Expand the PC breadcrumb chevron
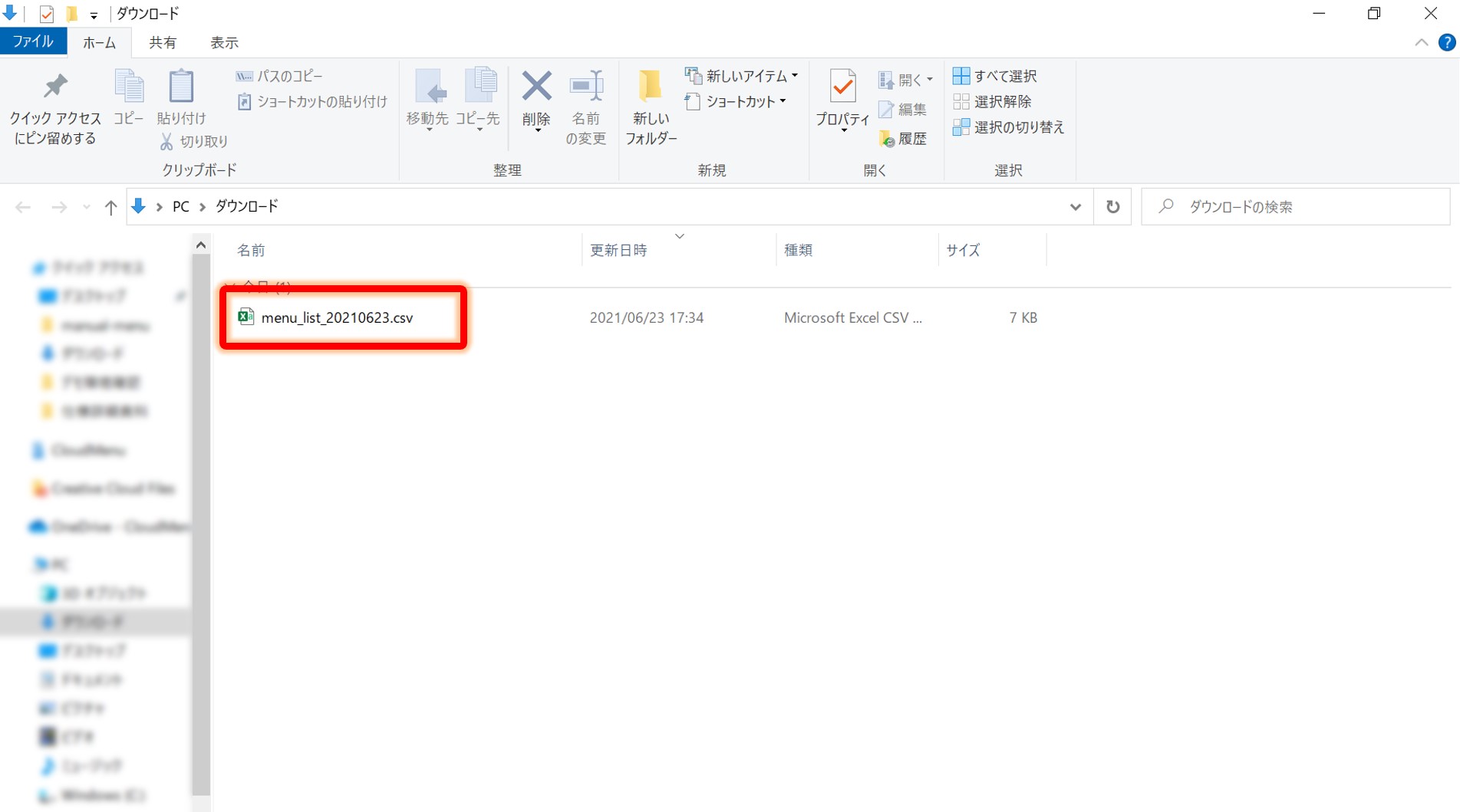The image size is (1460, 812). [x=203, y=207]
